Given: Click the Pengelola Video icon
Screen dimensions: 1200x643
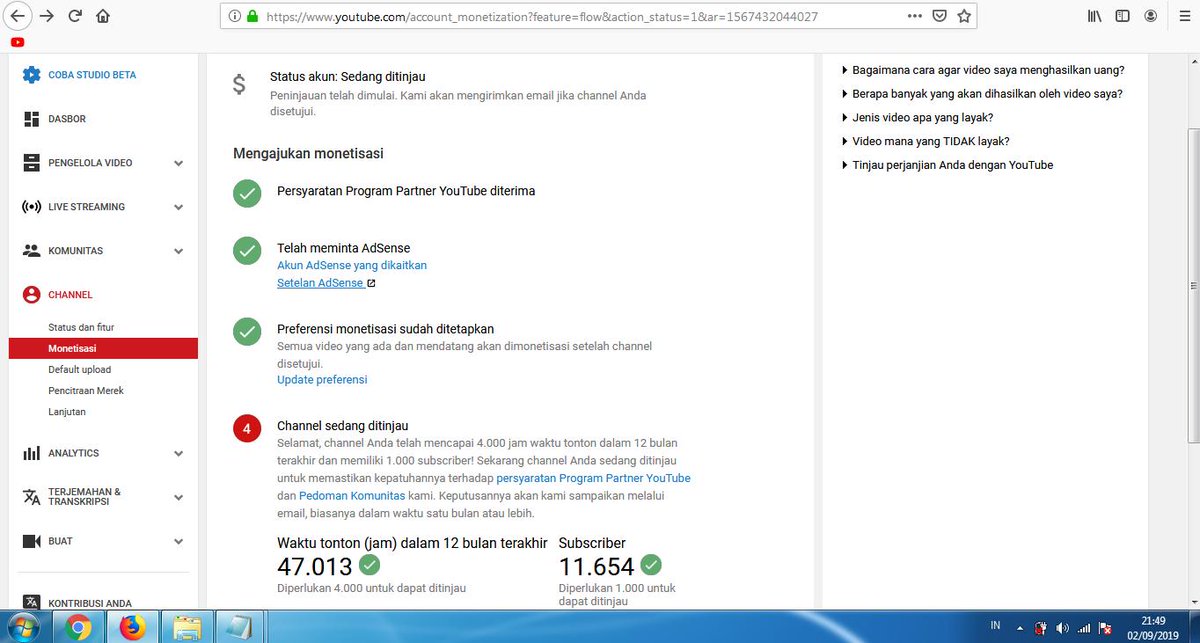Looking at the screenshot, I should pyautogui.click(x=31, y=163).
